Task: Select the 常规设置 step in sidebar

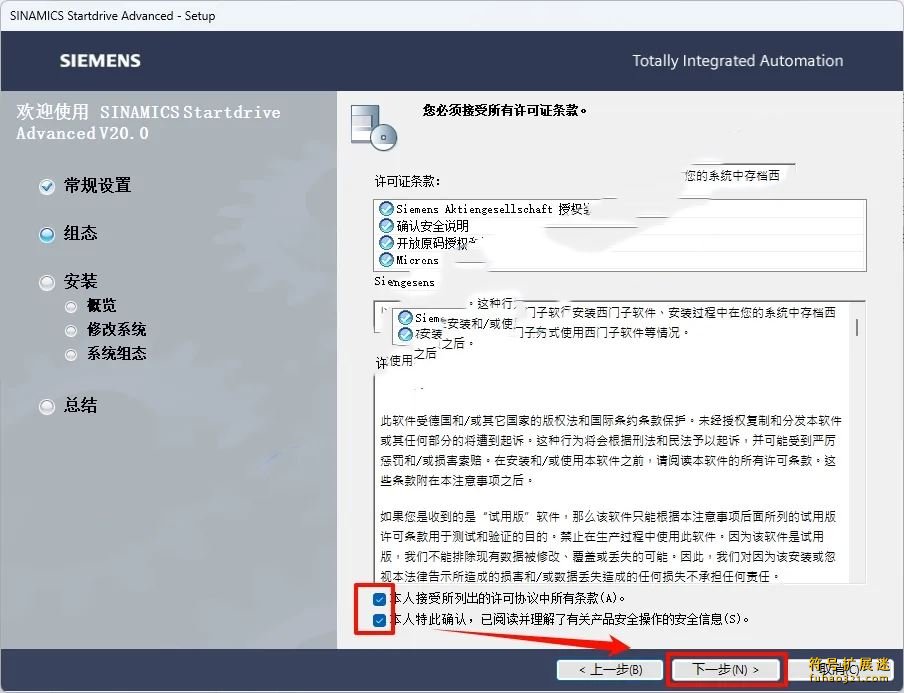Action: pos(97,186)
